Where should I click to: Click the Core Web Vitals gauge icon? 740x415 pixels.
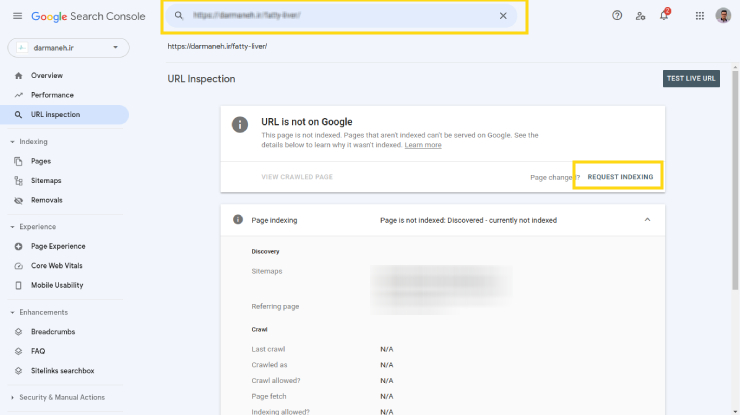point(18,266)
